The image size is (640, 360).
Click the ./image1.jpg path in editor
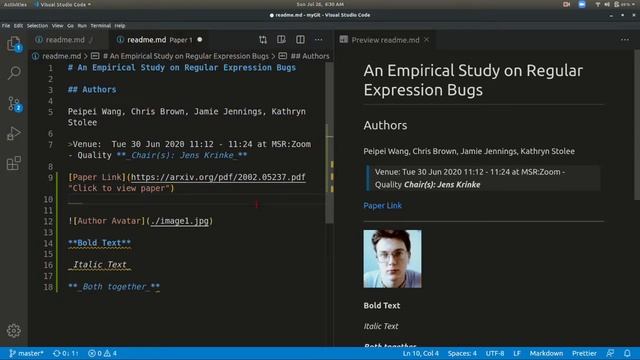point(180,221)
